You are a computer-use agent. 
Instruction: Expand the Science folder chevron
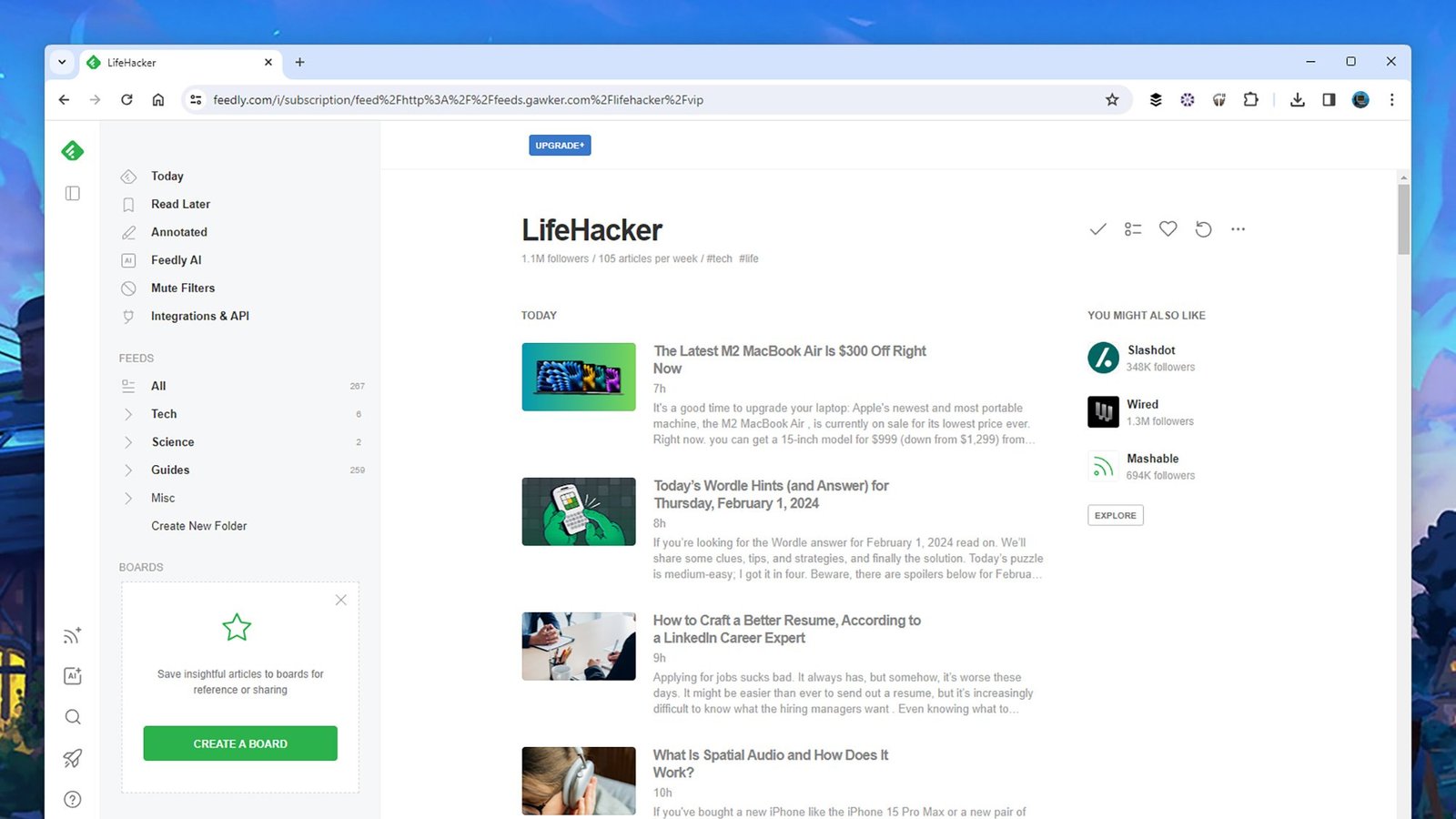(128, 442)
